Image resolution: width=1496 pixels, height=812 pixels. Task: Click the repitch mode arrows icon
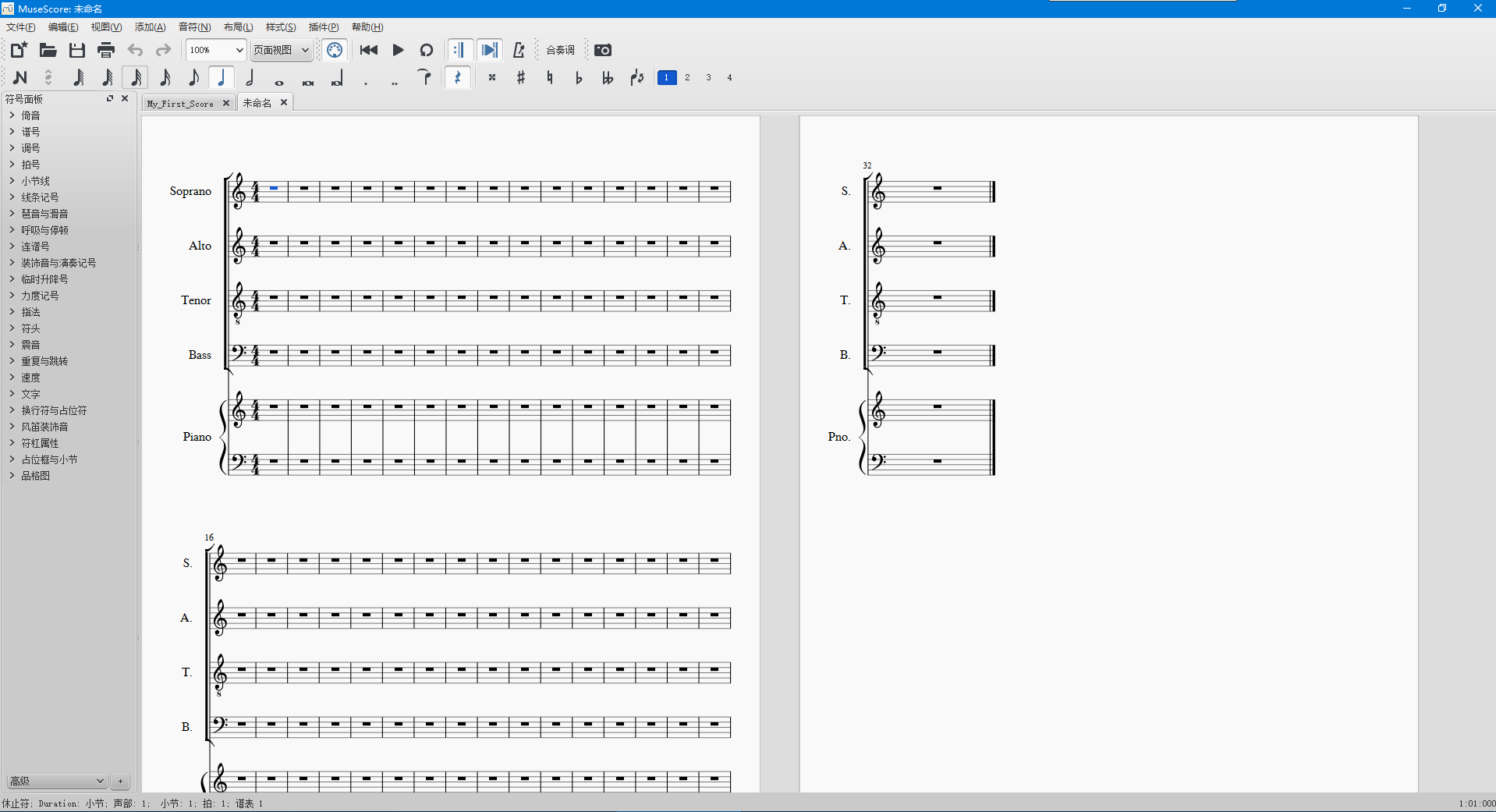click(x=48, y=77)
